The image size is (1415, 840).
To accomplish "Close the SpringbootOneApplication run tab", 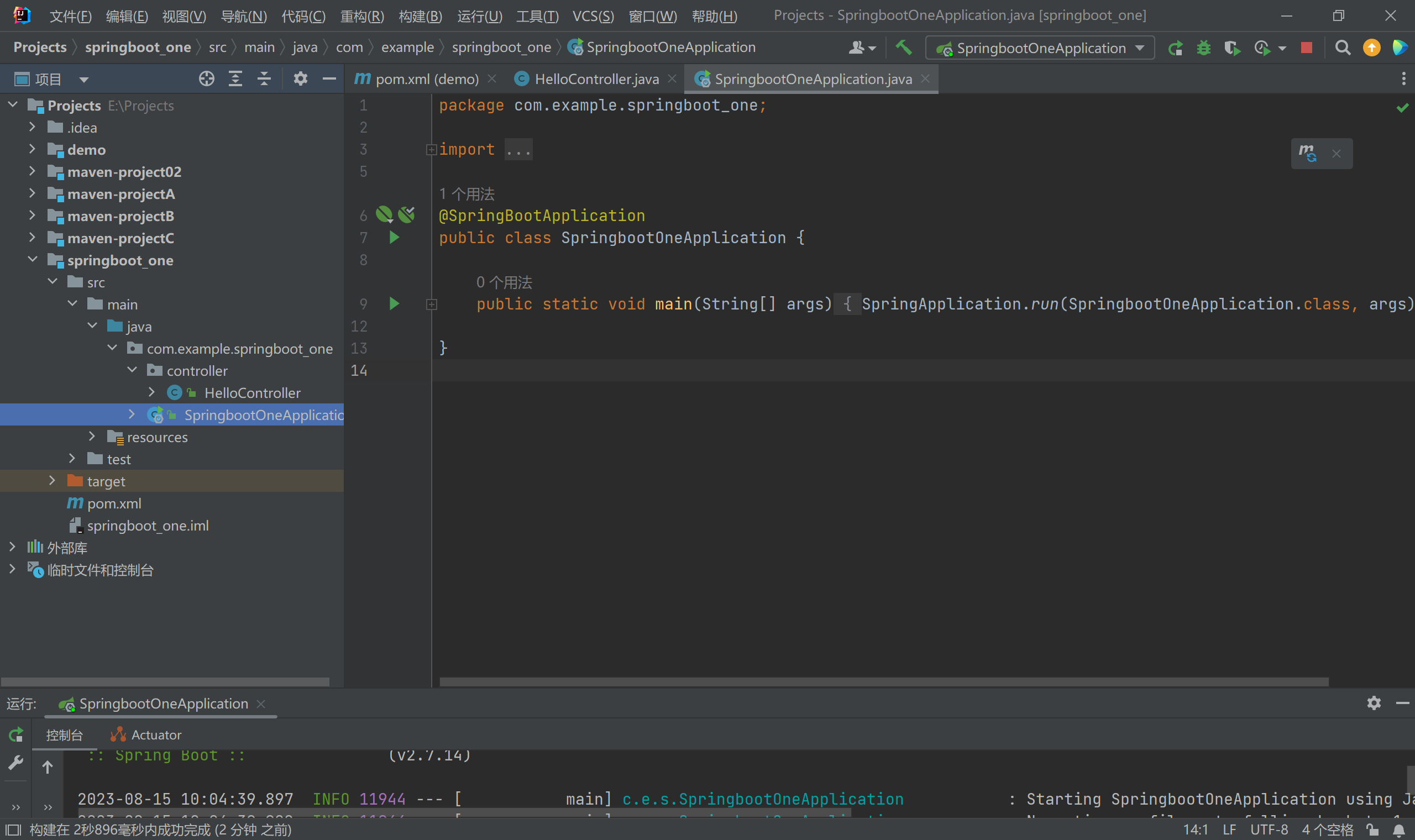I will [x=261, y=704].
